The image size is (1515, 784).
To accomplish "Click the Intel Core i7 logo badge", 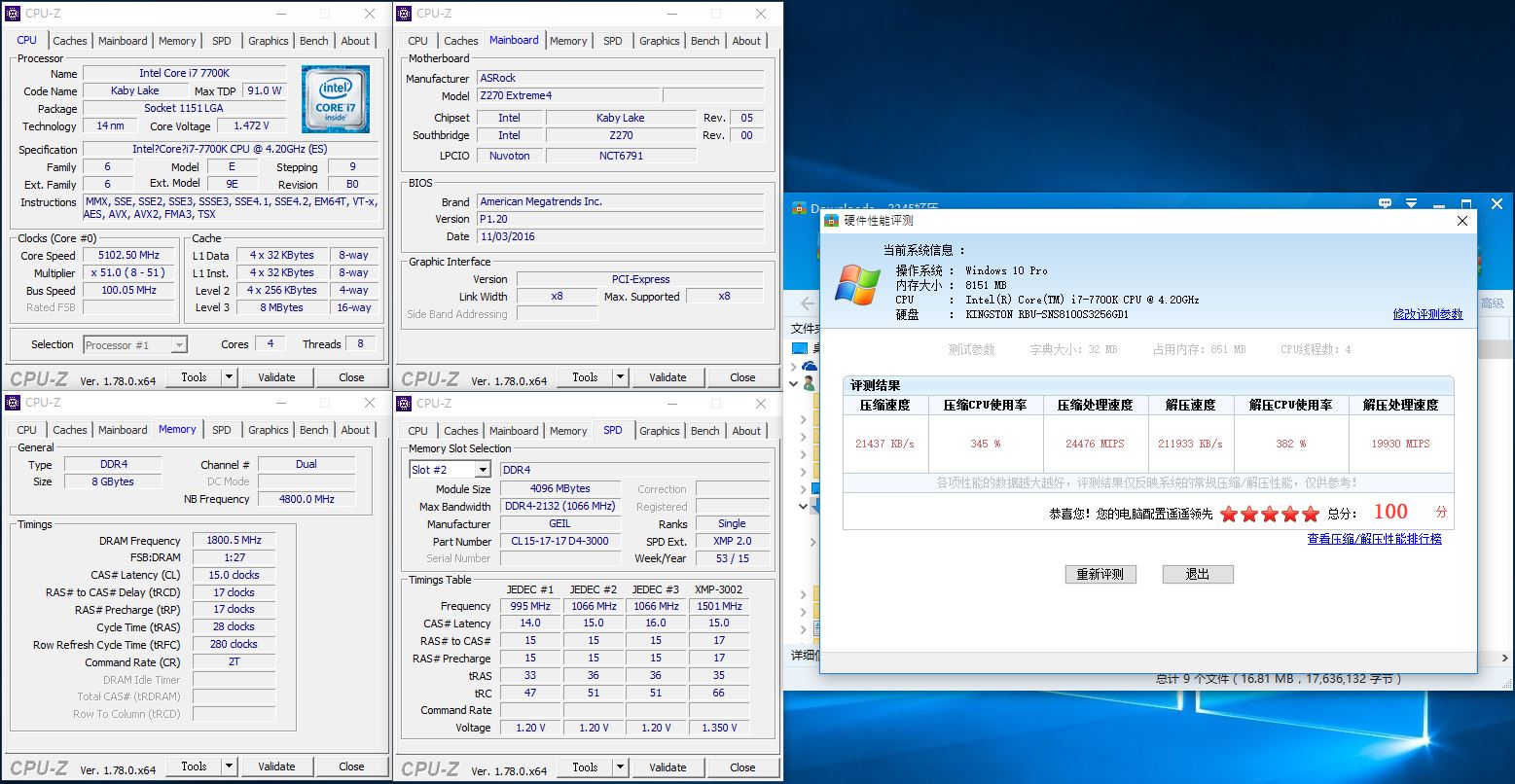I will (x=335, y=98).
